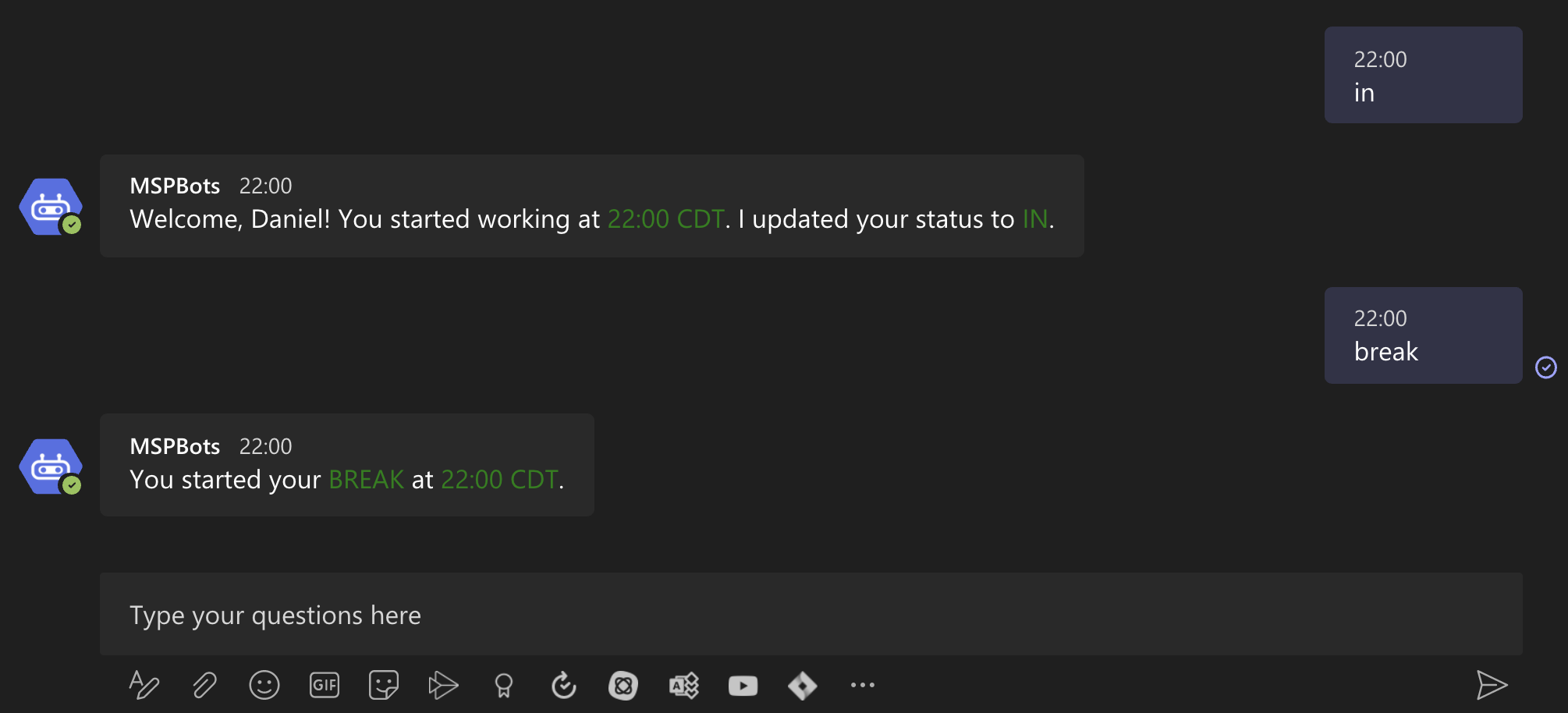Click the MSPBots name on Welcome message
Image resolution: width=1568 pixels, height=713 pixels.
click(x=175, y=186)
